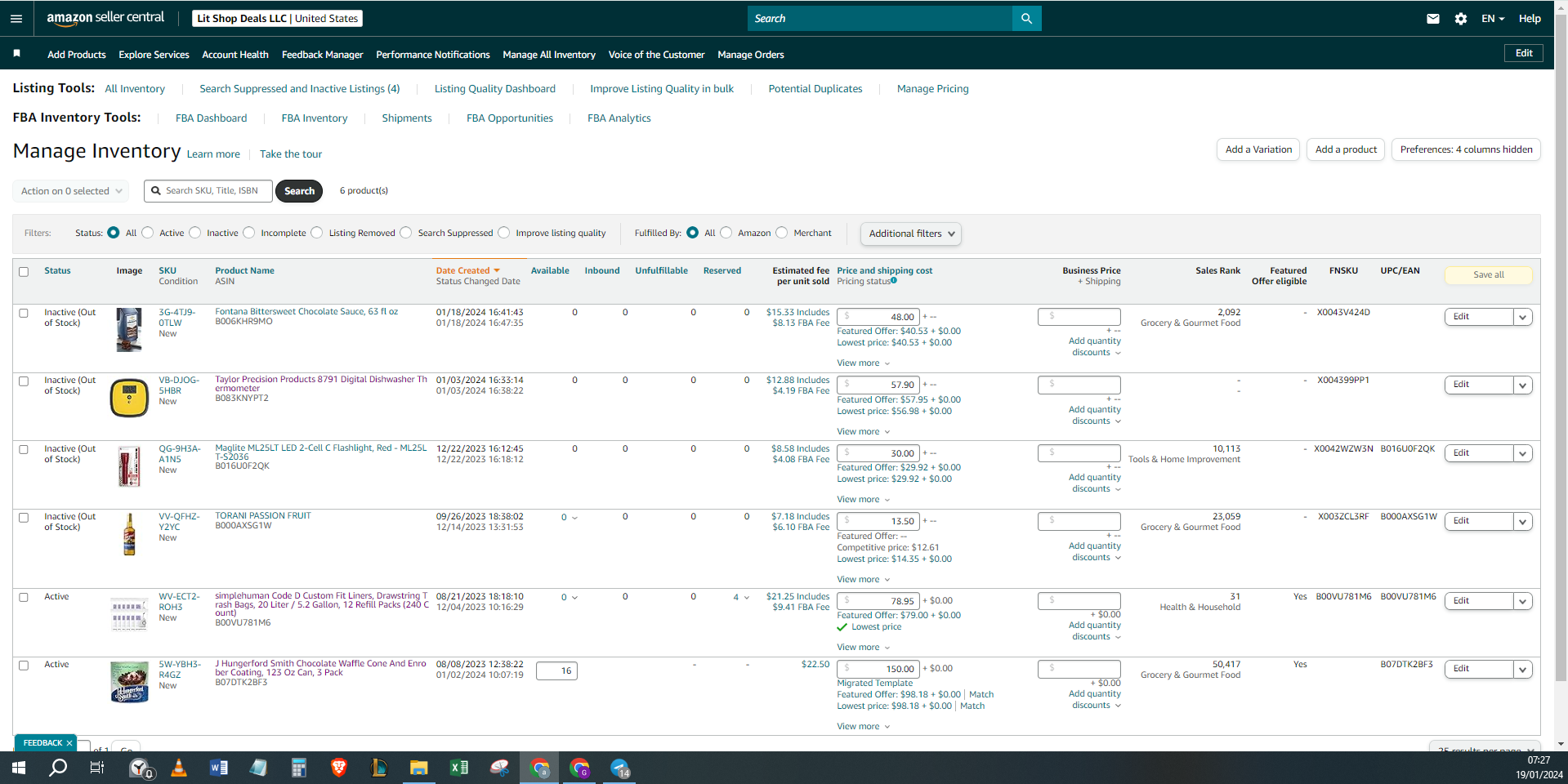Image resolution: width=1568 pixels, height=784 pixels.
Task: Open the notepad app icon in taskbar
Action: click(x=259, y=768)
